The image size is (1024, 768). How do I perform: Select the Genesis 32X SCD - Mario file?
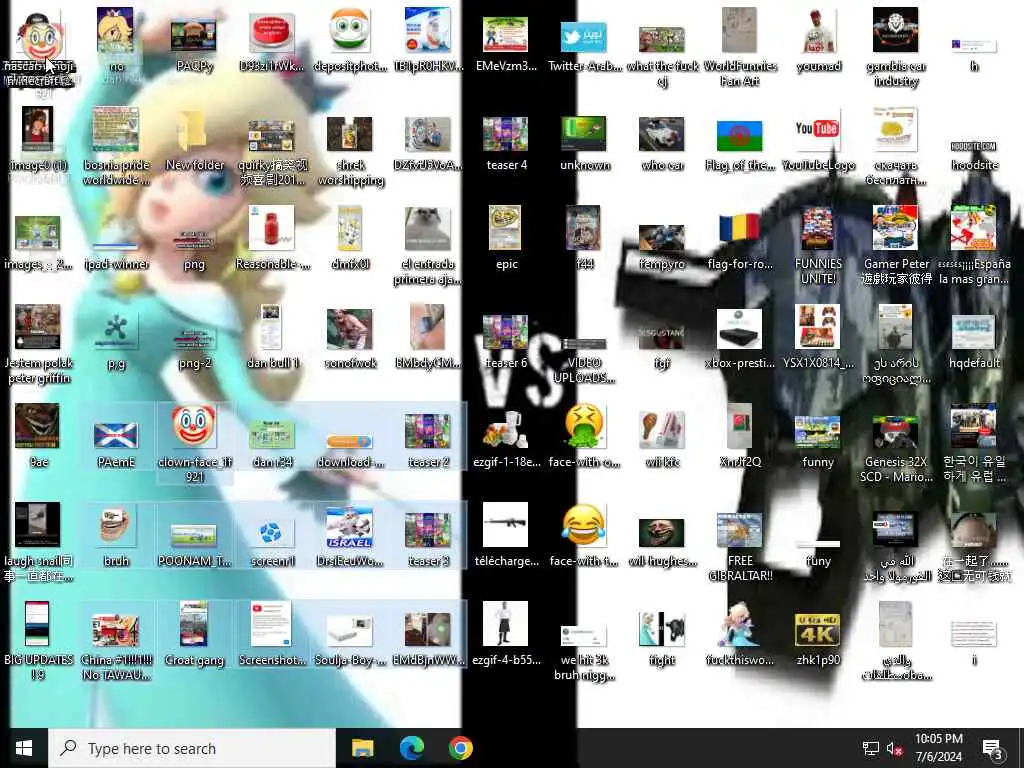pos(895,449)
